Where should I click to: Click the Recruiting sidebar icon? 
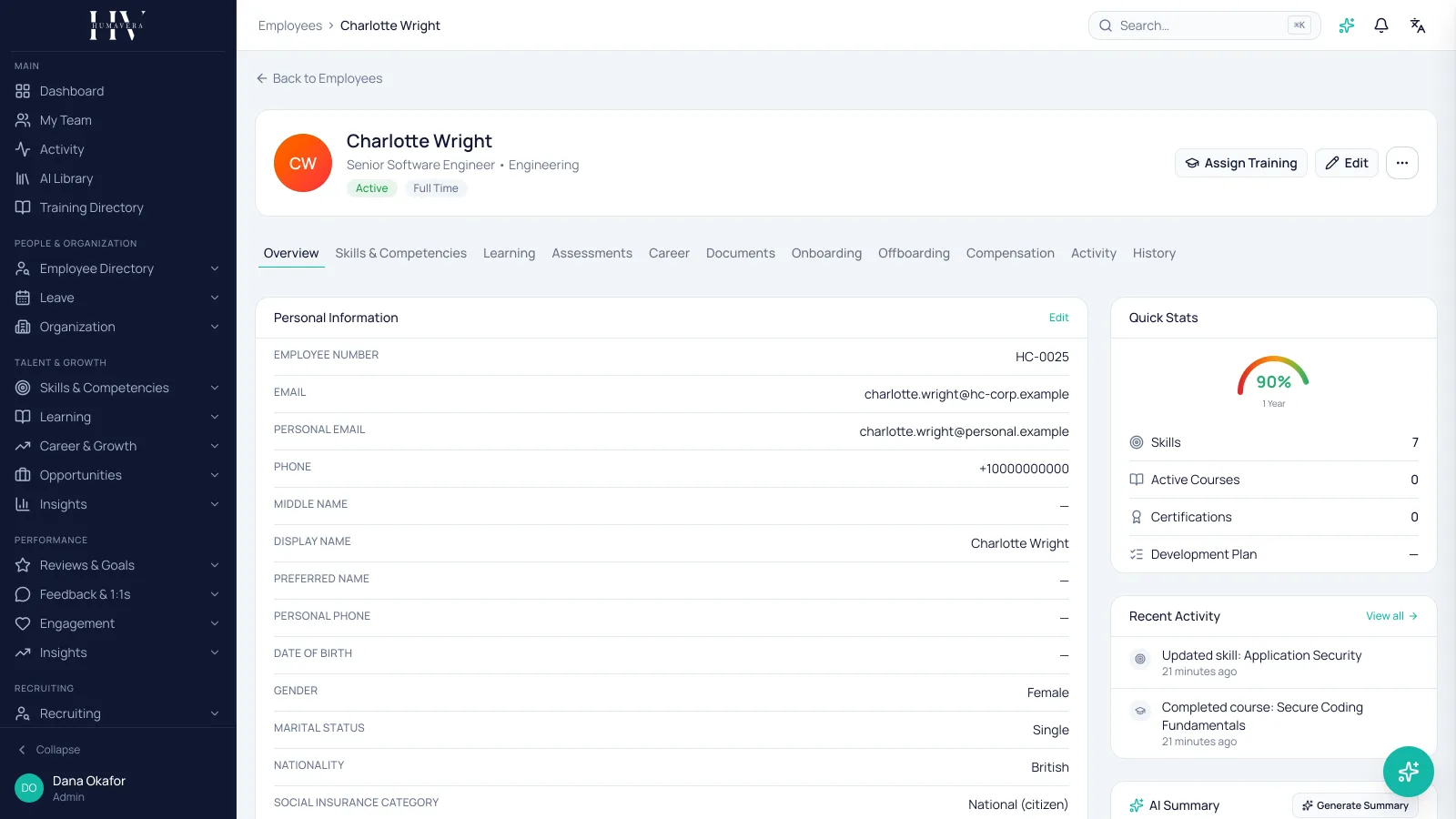coord(23,713)
